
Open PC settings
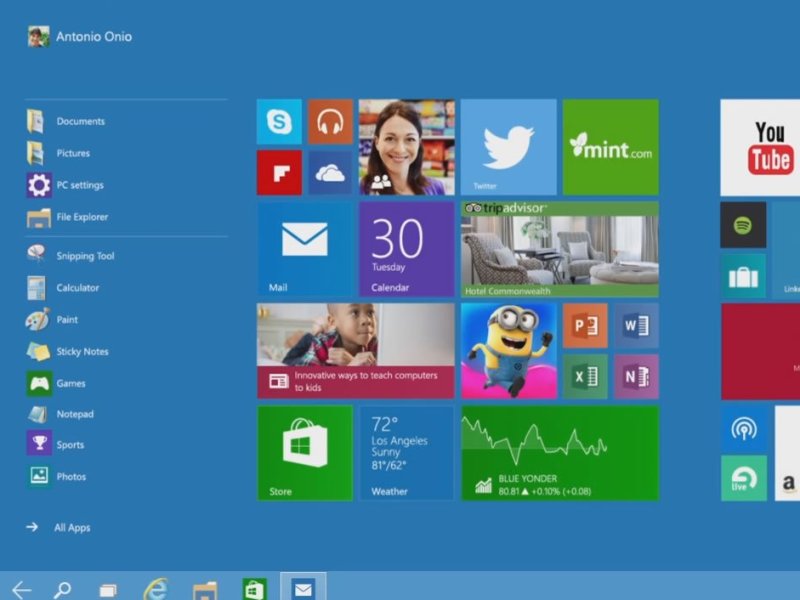pyautogui.click(x=65, y=185)
